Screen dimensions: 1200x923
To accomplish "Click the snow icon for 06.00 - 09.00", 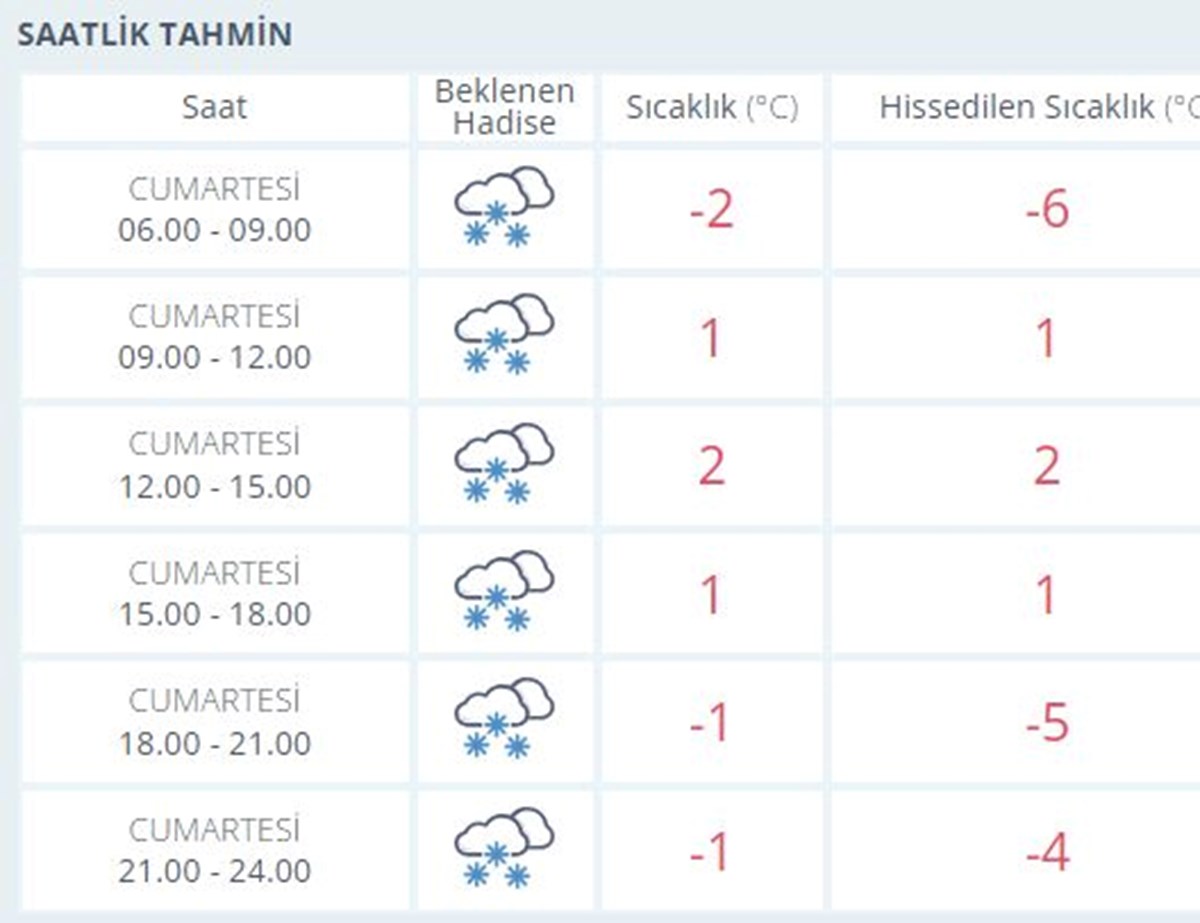I will tap(504, 208).
